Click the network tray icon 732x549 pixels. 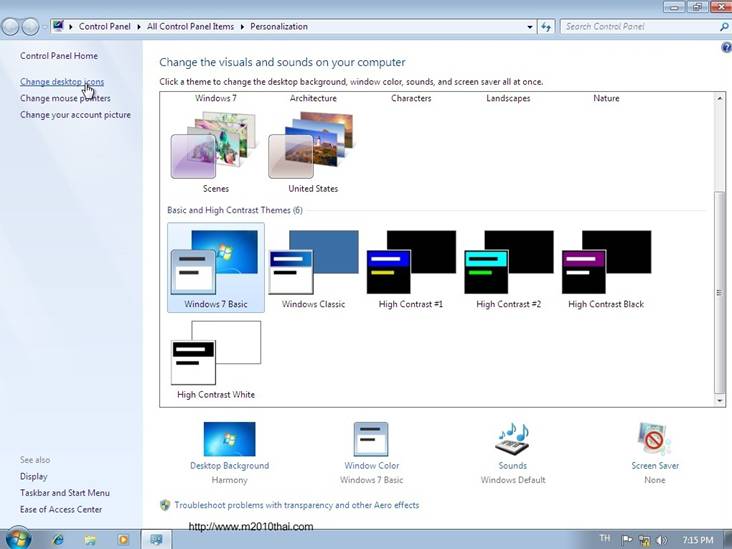[644, 540]
